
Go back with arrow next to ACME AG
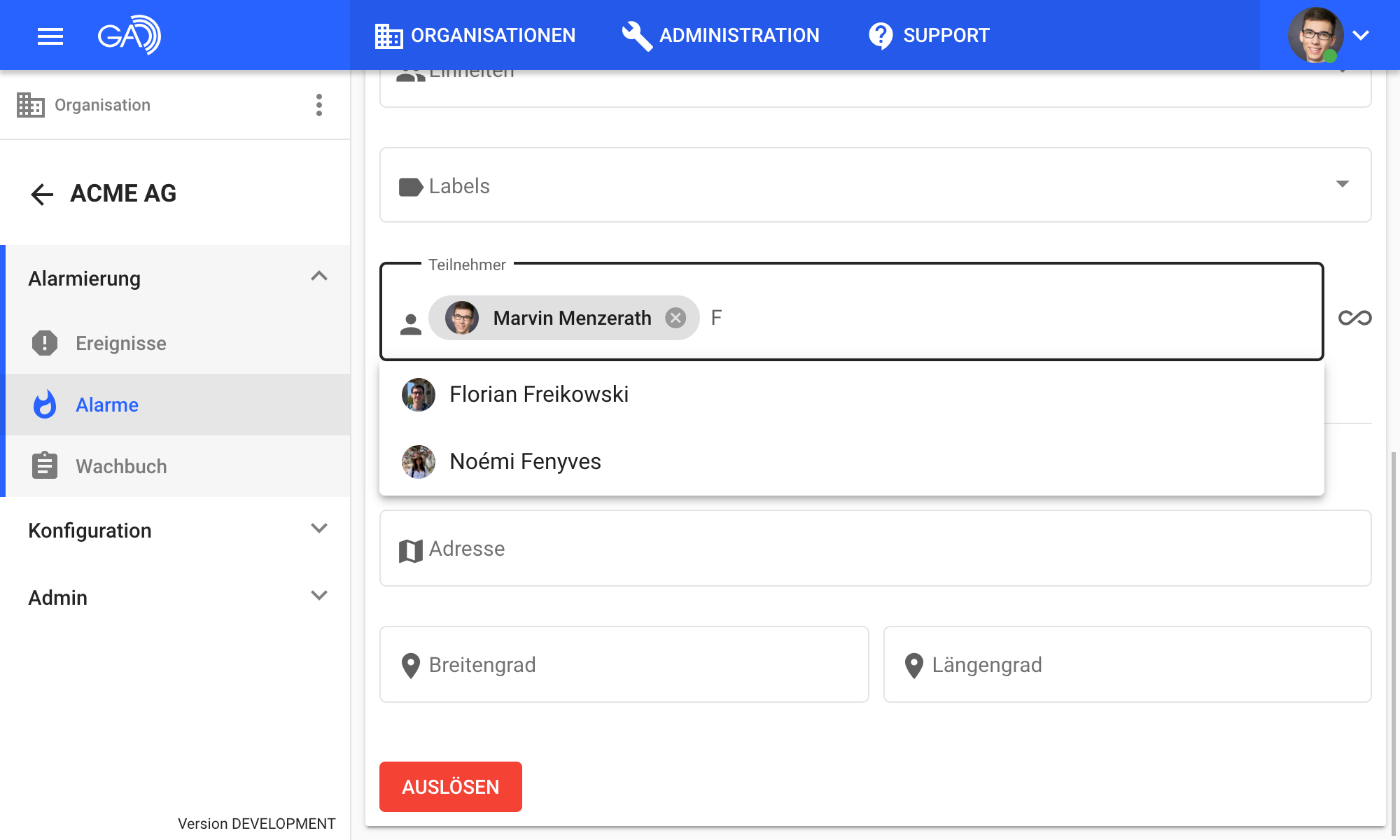point(42,194)
